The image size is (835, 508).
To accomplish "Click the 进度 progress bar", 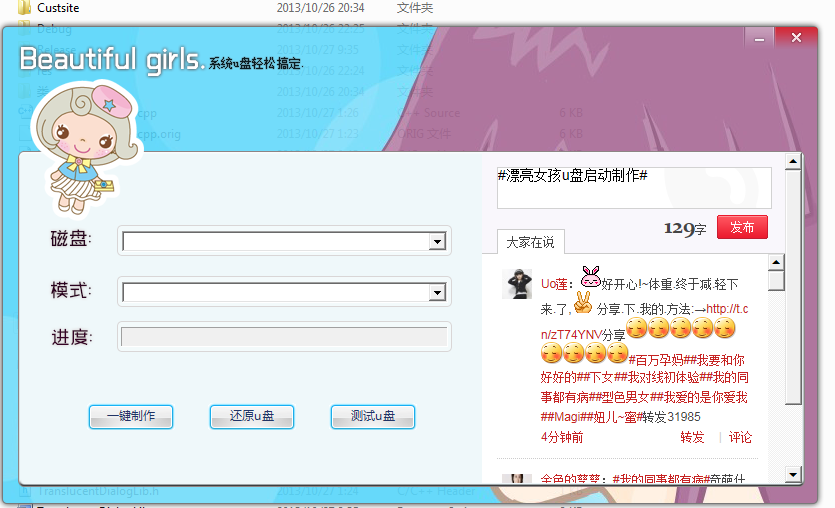I will 284,337.
